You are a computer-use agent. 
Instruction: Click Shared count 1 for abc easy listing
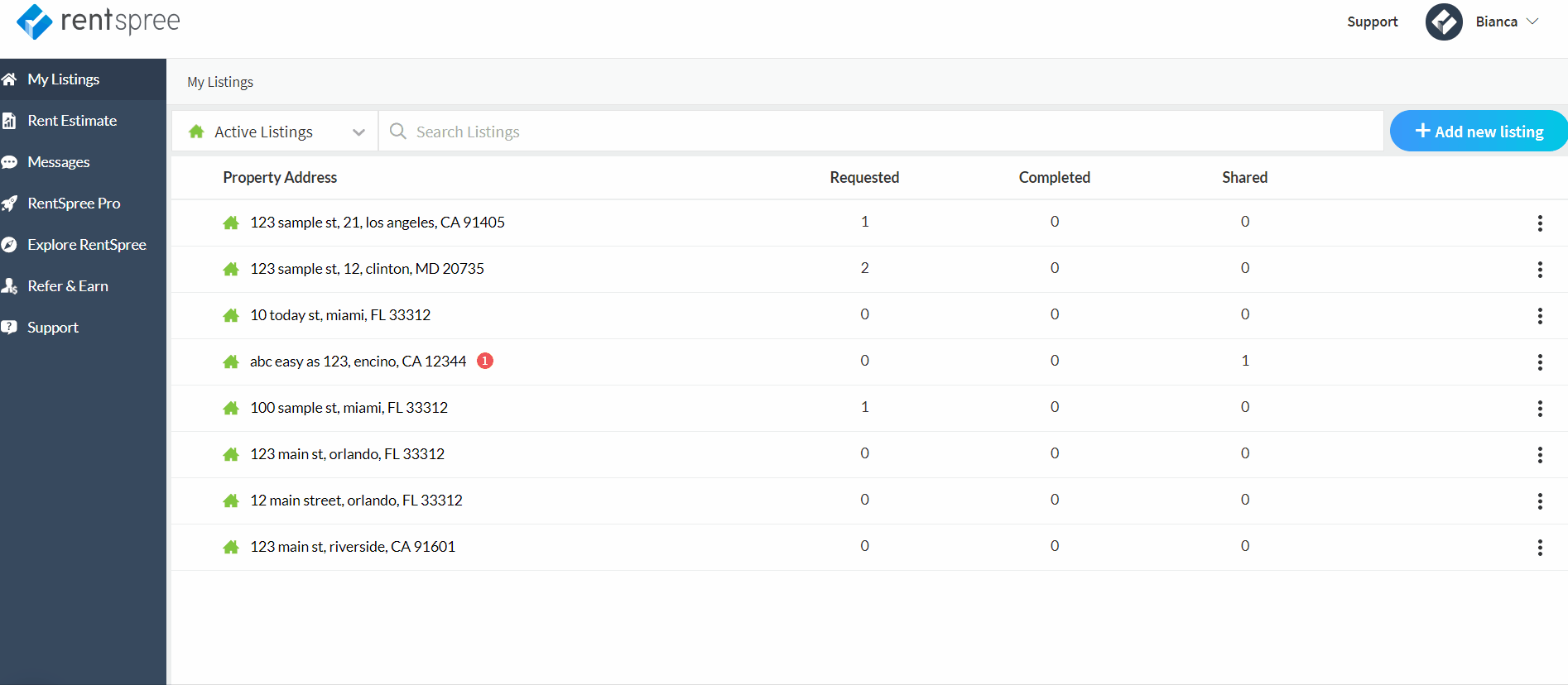[1245, 361]
